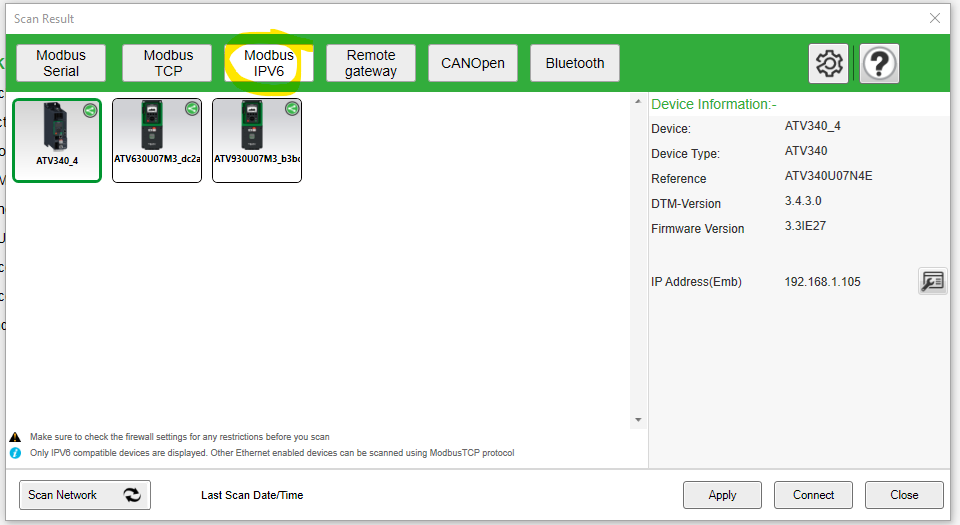Click the reference value ATV340U07N4E
Viewport: 960px width, 525px height.
tap(828, 176)
